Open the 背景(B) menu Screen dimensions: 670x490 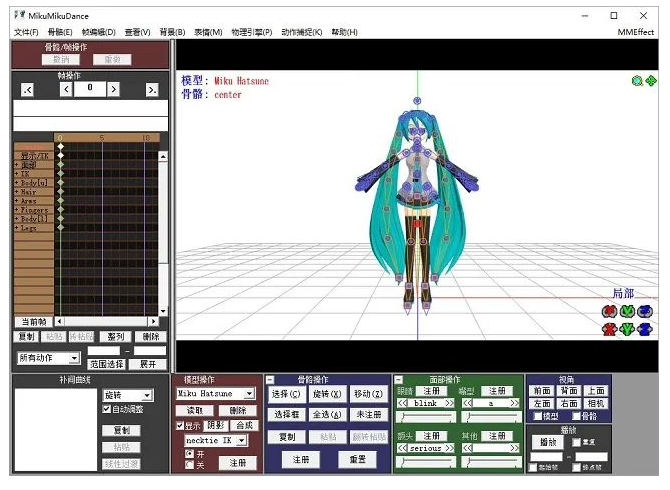tap(172, 32)
